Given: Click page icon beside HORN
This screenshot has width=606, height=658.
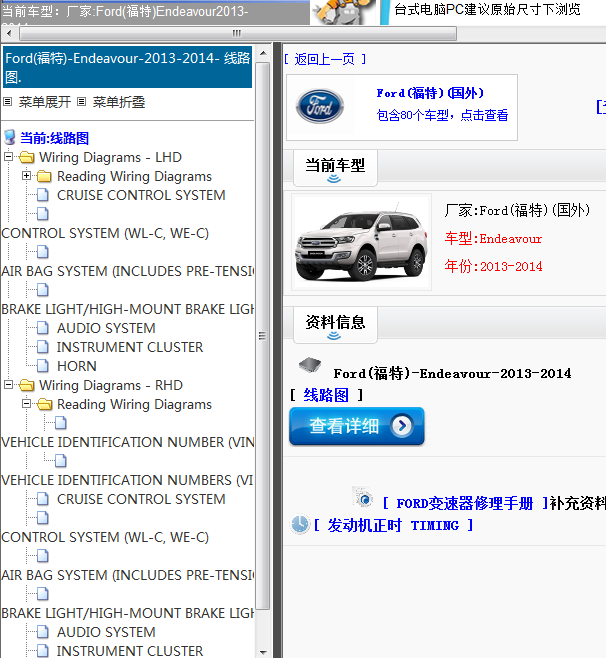Looking at the screenshot, I should click(42, 366).
